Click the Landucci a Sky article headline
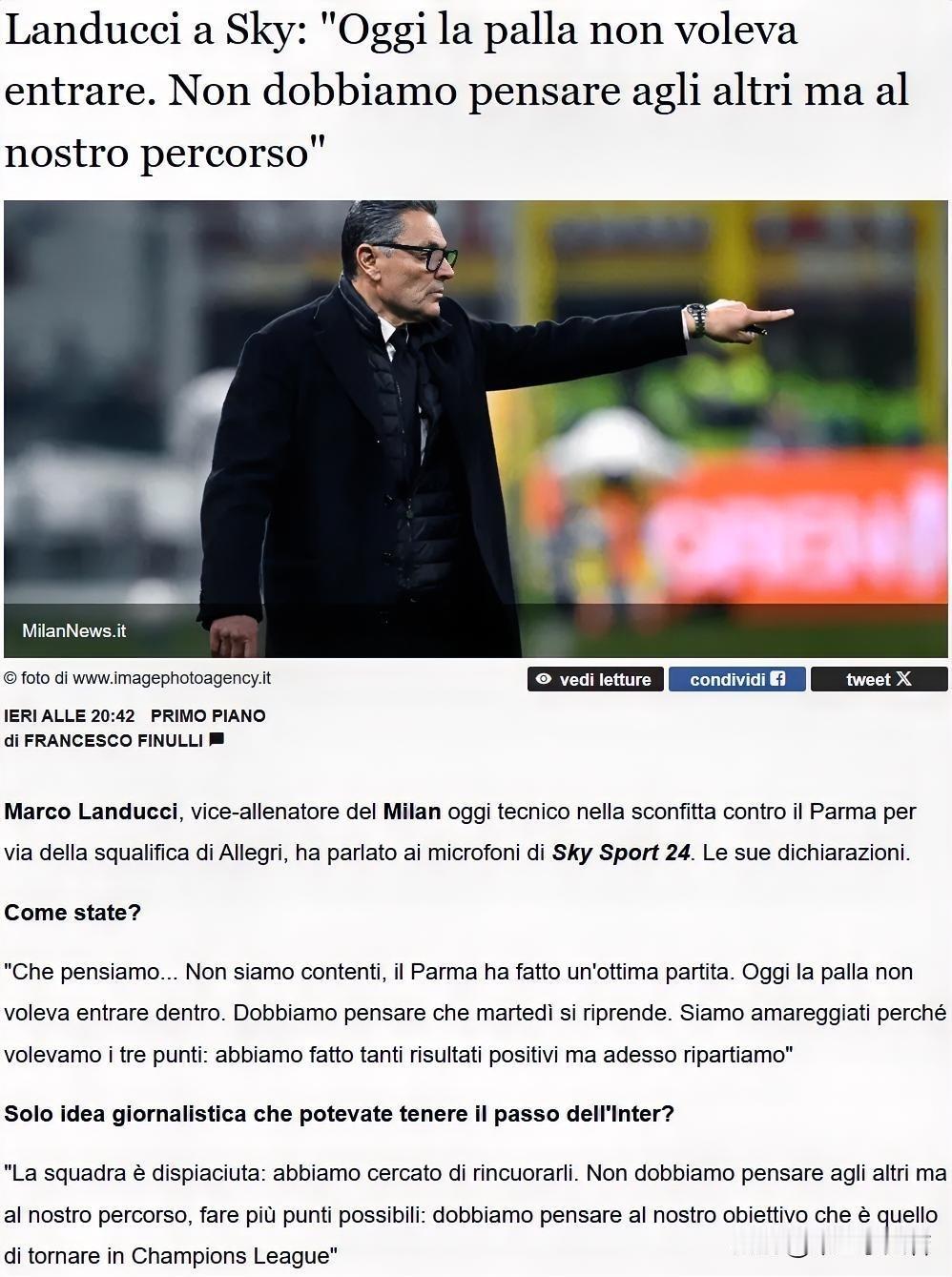952x1277 pixels. pyautogui.click(x=458, y=91)
